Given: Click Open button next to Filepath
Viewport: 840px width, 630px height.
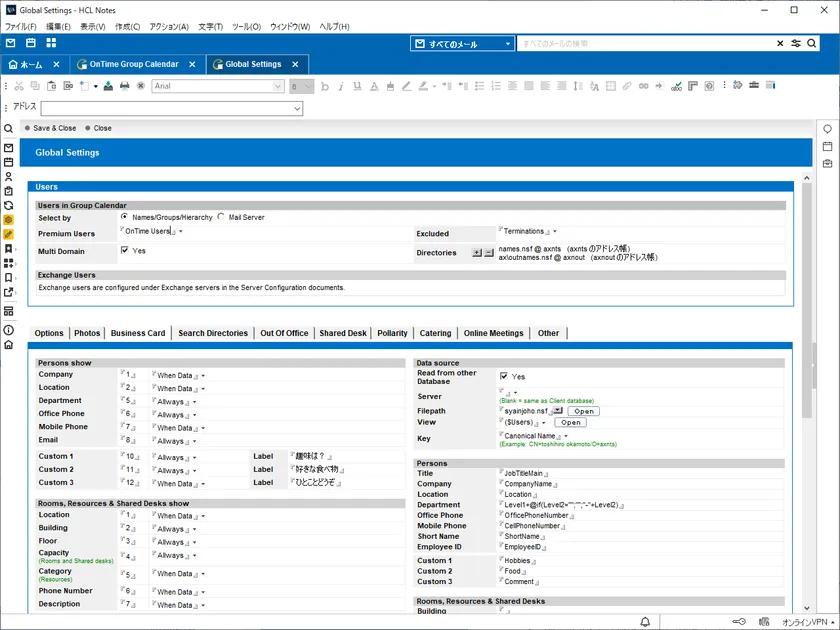Looking at the screenshot, I should [x=583, y=411].
